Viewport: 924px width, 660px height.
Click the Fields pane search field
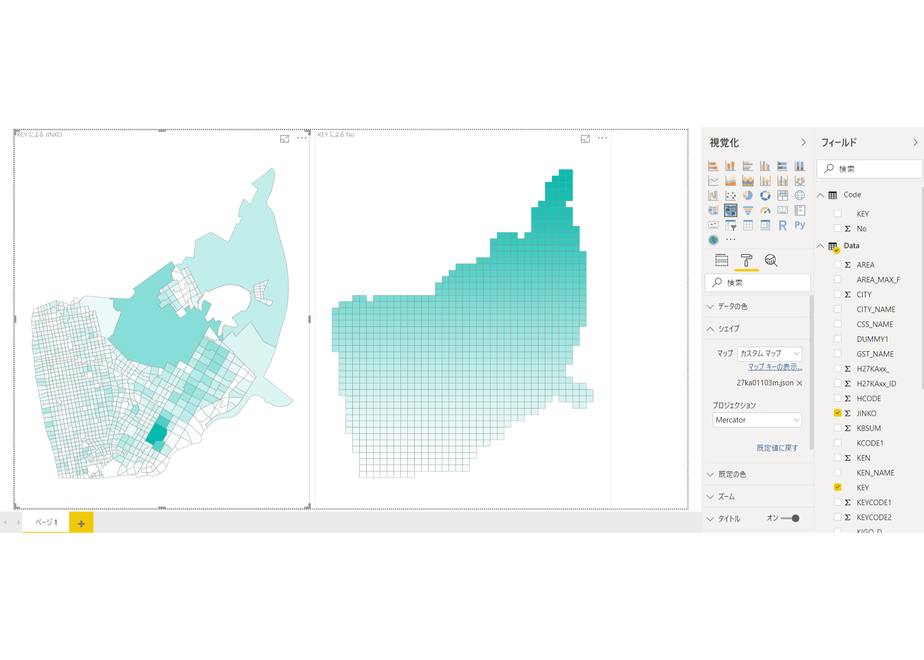pyautogui.click(x=869, y=169)
